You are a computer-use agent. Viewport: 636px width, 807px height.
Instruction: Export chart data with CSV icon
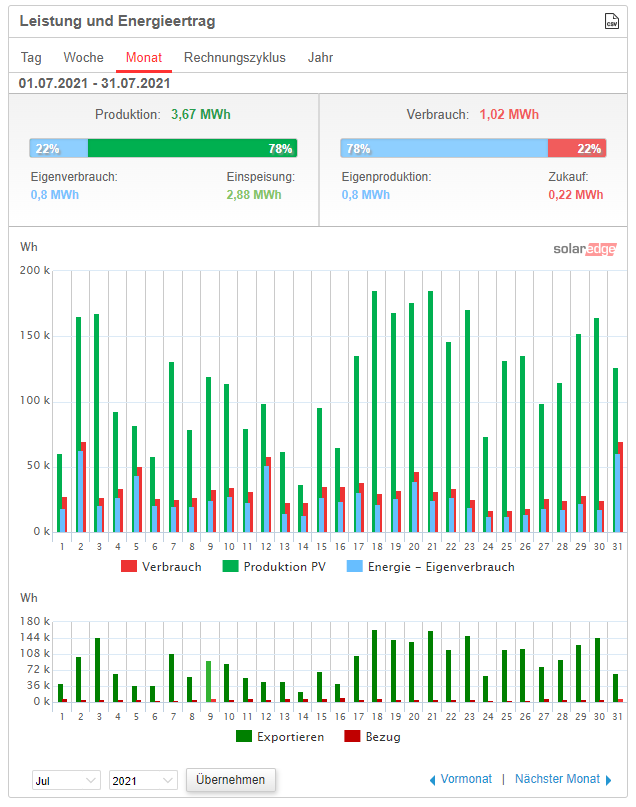click(611, 21)
